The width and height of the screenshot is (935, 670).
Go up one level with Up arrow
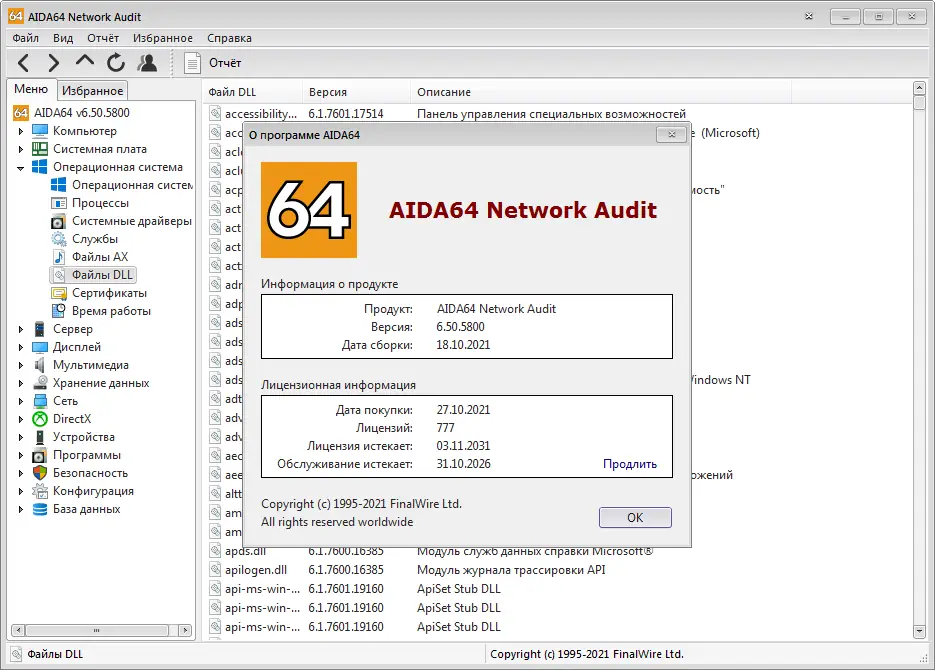pos(85,63)
